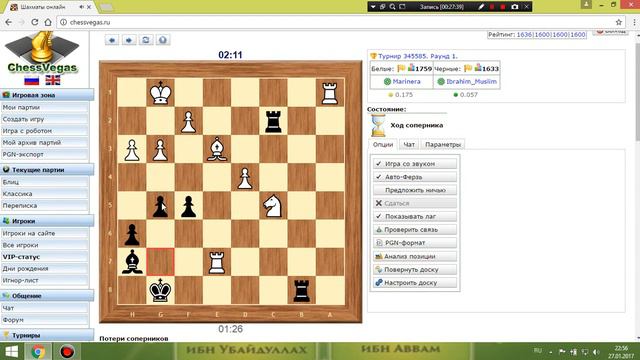The image size is (640, 360).
Task: Click 'Предложить ничью' draw offer button
Action: click(x=415, y=190)
